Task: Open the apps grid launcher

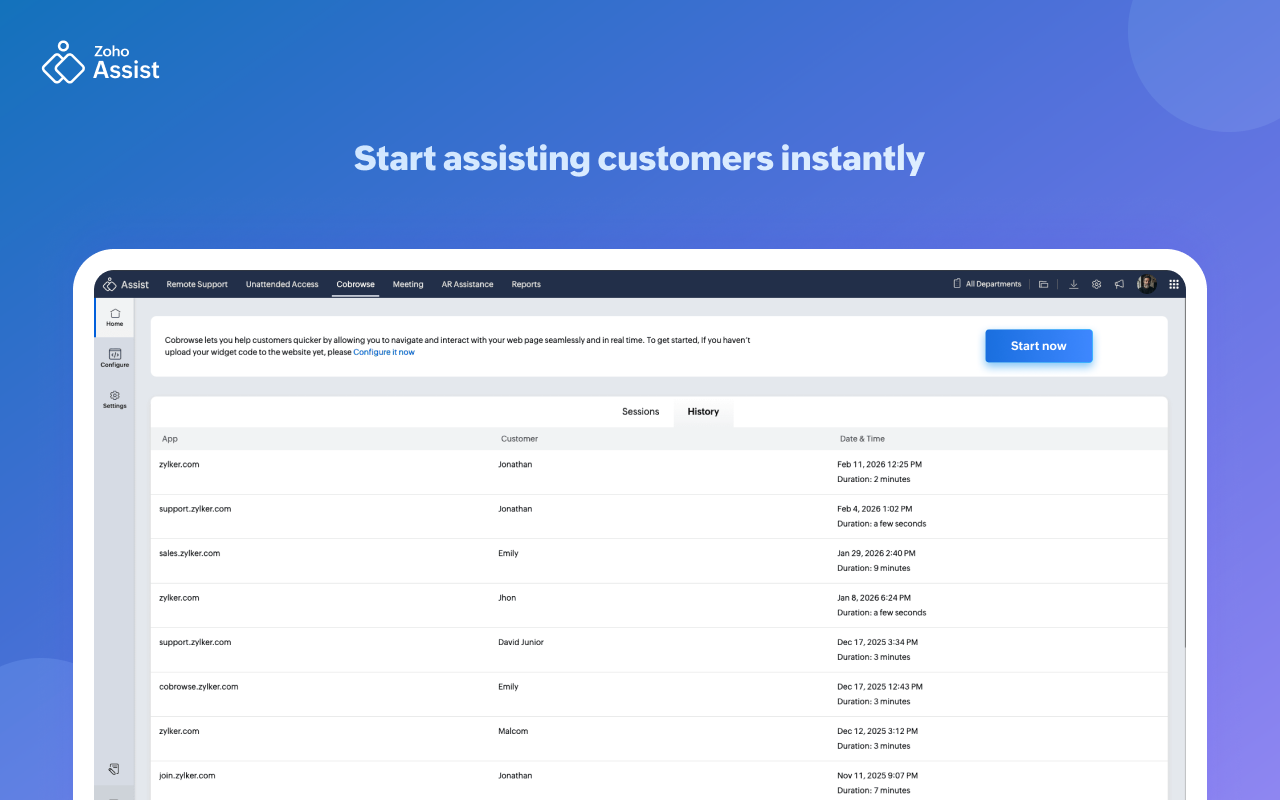Action: point(1174,284)
